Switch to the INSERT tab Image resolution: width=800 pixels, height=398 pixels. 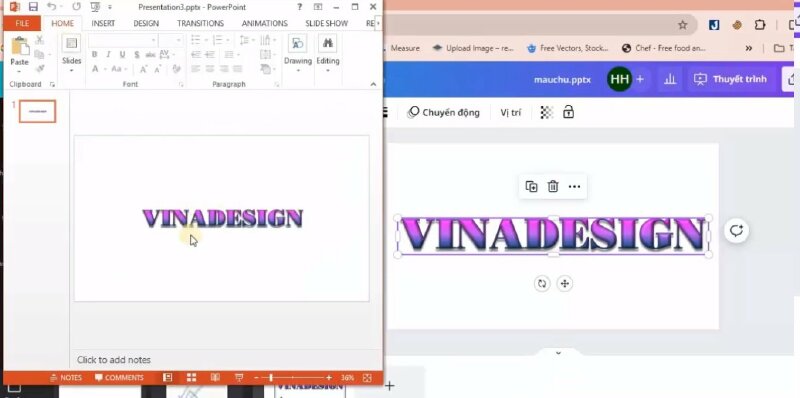(x=103, y=23)
